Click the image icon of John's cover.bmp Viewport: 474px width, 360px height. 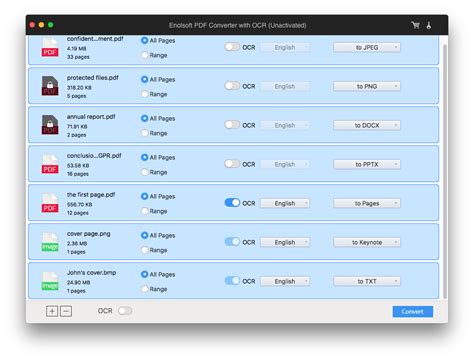point(50,281)
